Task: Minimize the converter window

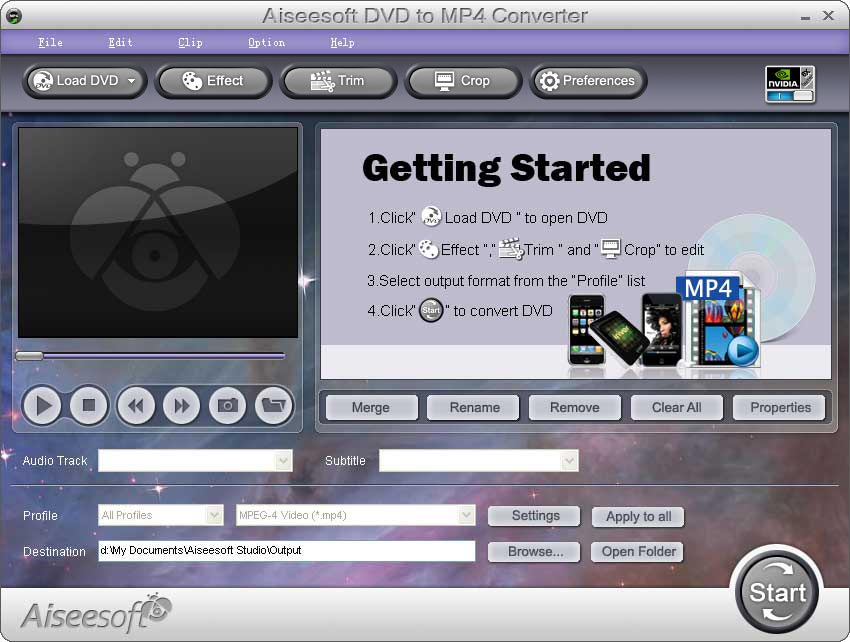Action: point(806,17)
